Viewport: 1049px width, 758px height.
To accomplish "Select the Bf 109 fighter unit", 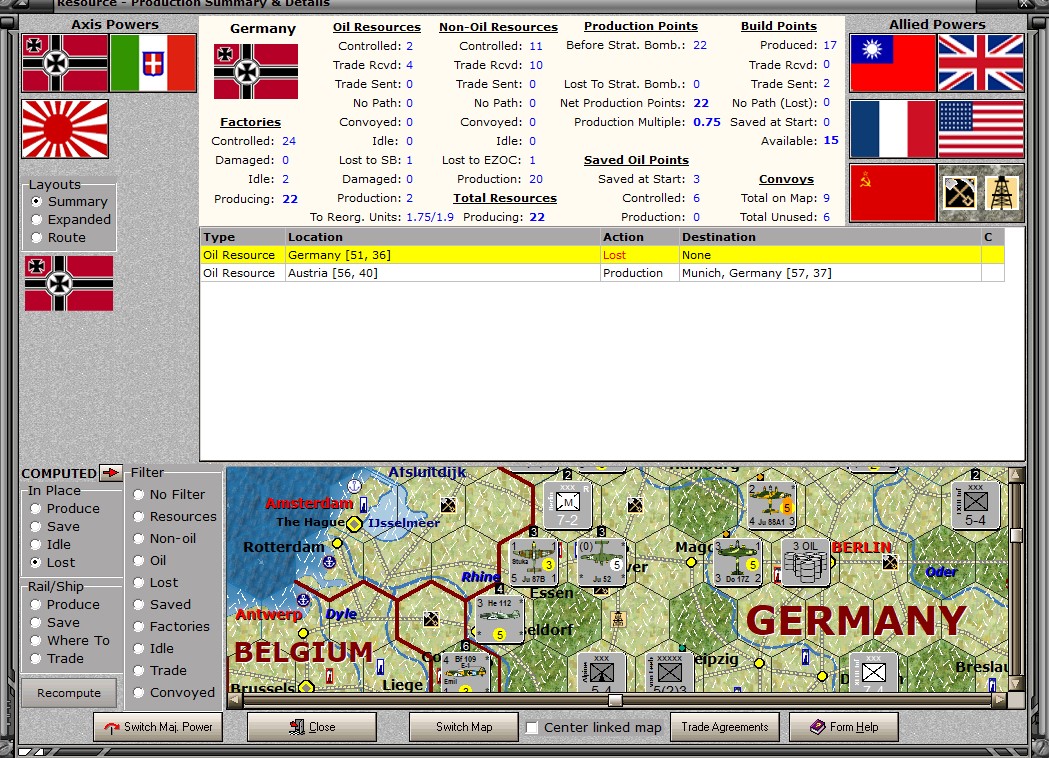I will click(466, 672).
